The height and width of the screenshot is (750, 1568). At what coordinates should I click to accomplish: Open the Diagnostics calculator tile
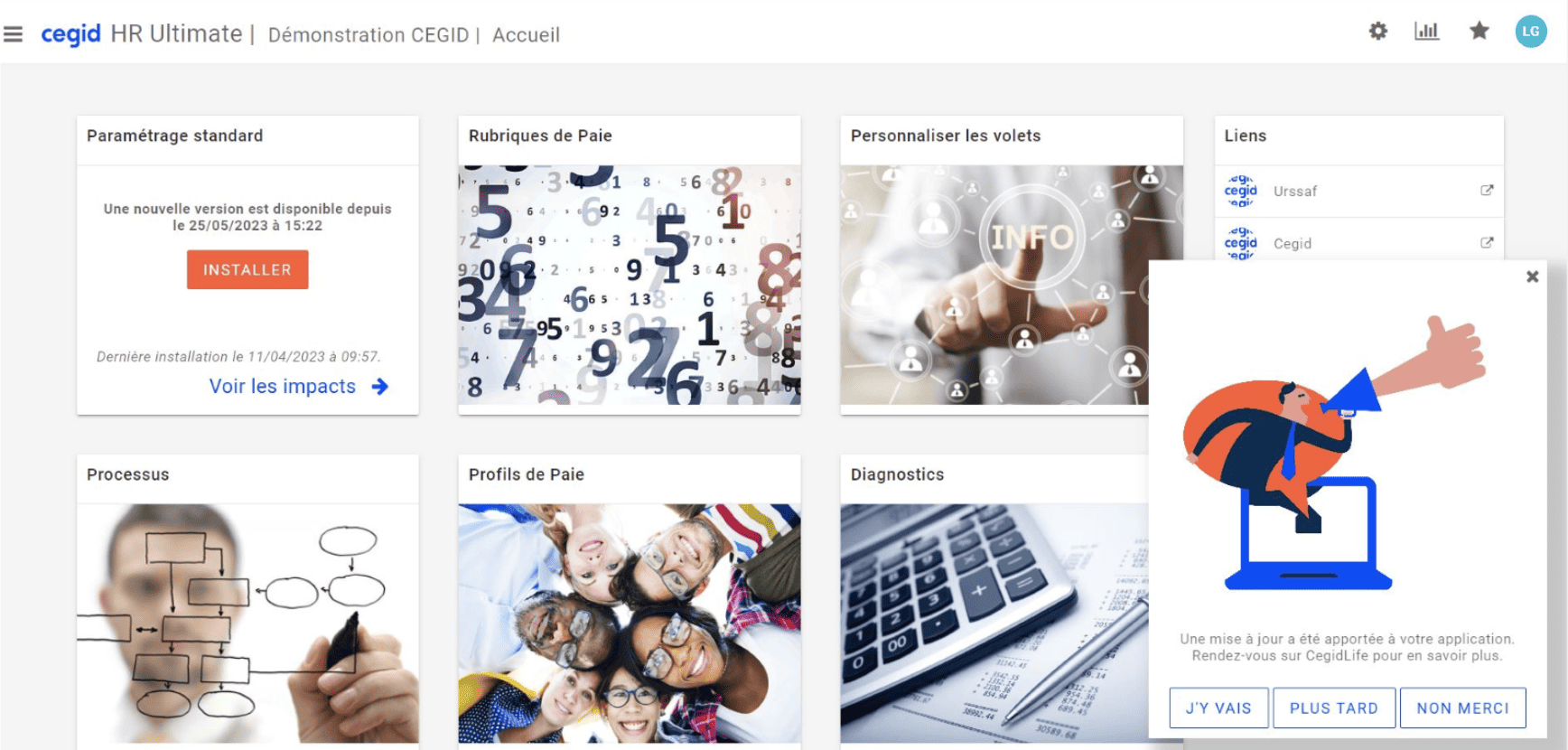click(994, 623)
